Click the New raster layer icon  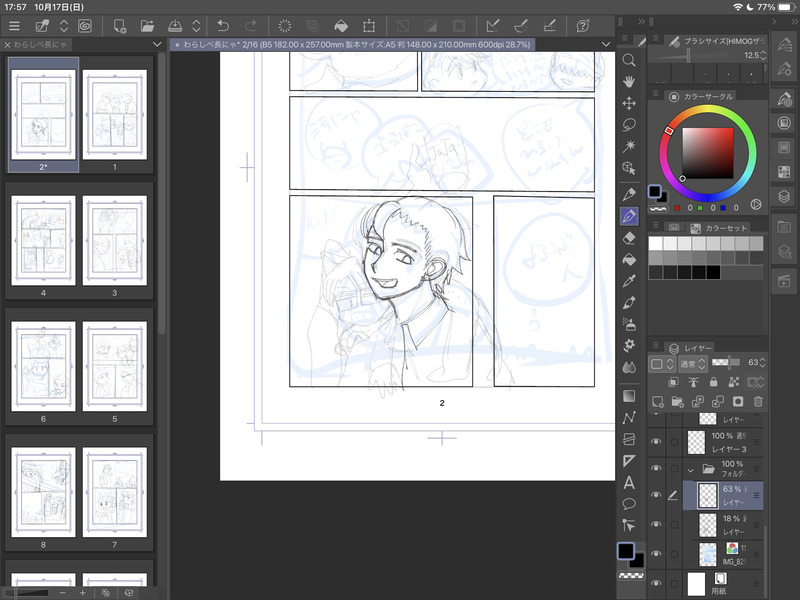[x=658, y=402]
